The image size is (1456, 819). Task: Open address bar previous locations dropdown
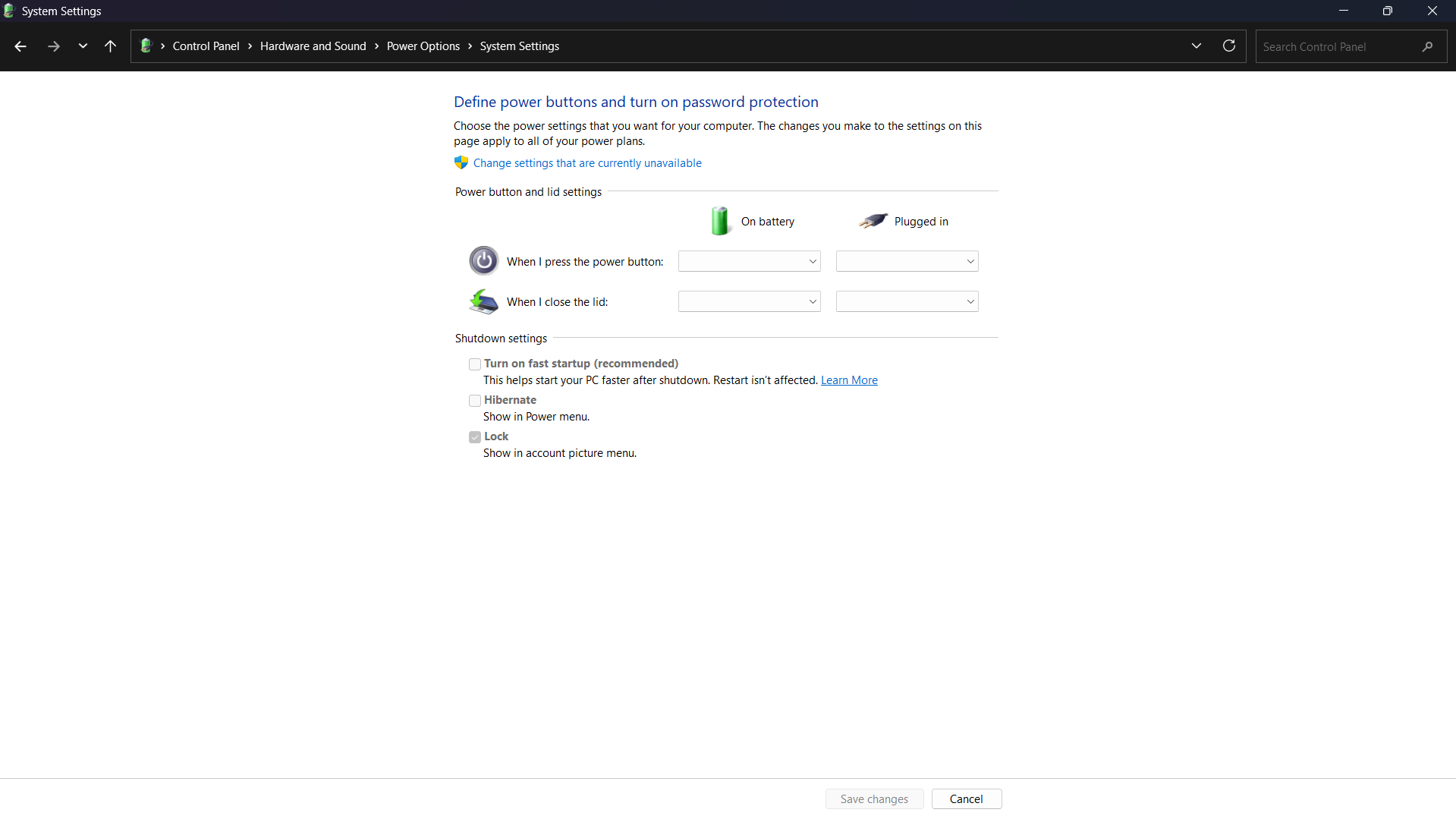tap(1197, 46)
